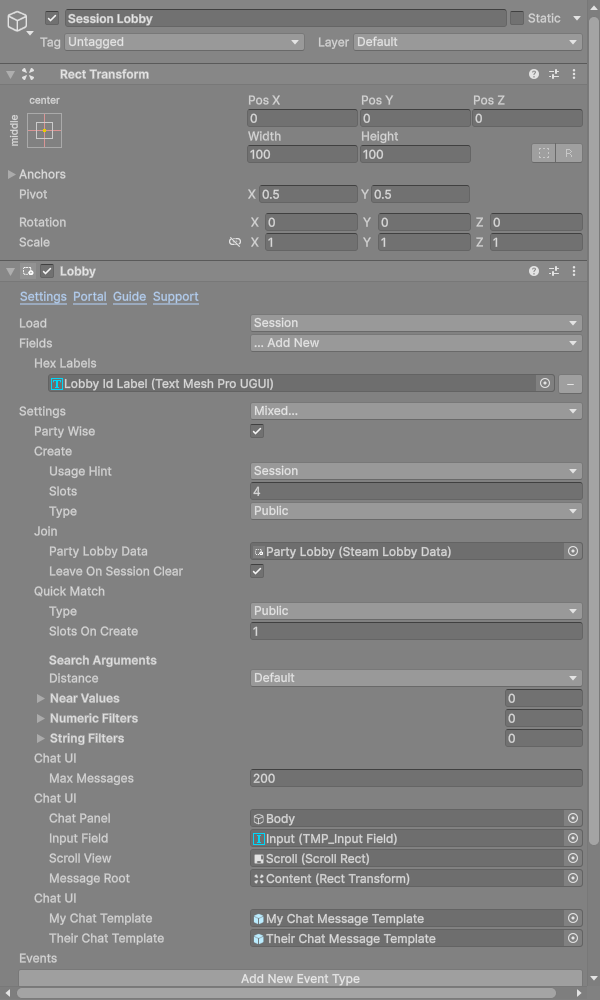The width and height of the screenshot is (600, 1000).
Task: Open the Distance dropdown
Action: [x=416, y=678]
